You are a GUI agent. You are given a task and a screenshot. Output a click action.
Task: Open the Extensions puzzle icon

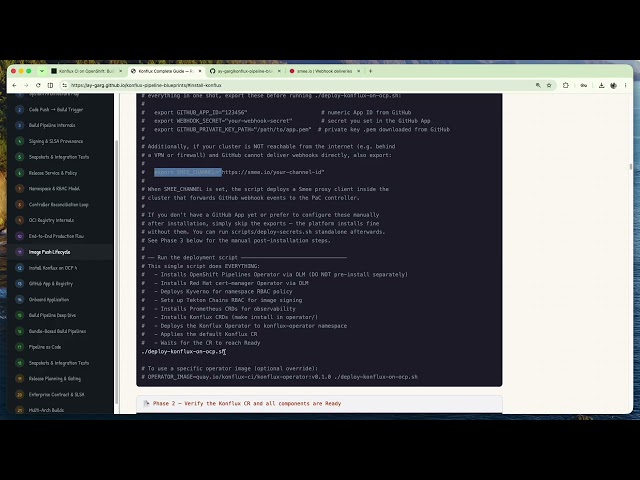pyautogui.click(x=565, y=85)
